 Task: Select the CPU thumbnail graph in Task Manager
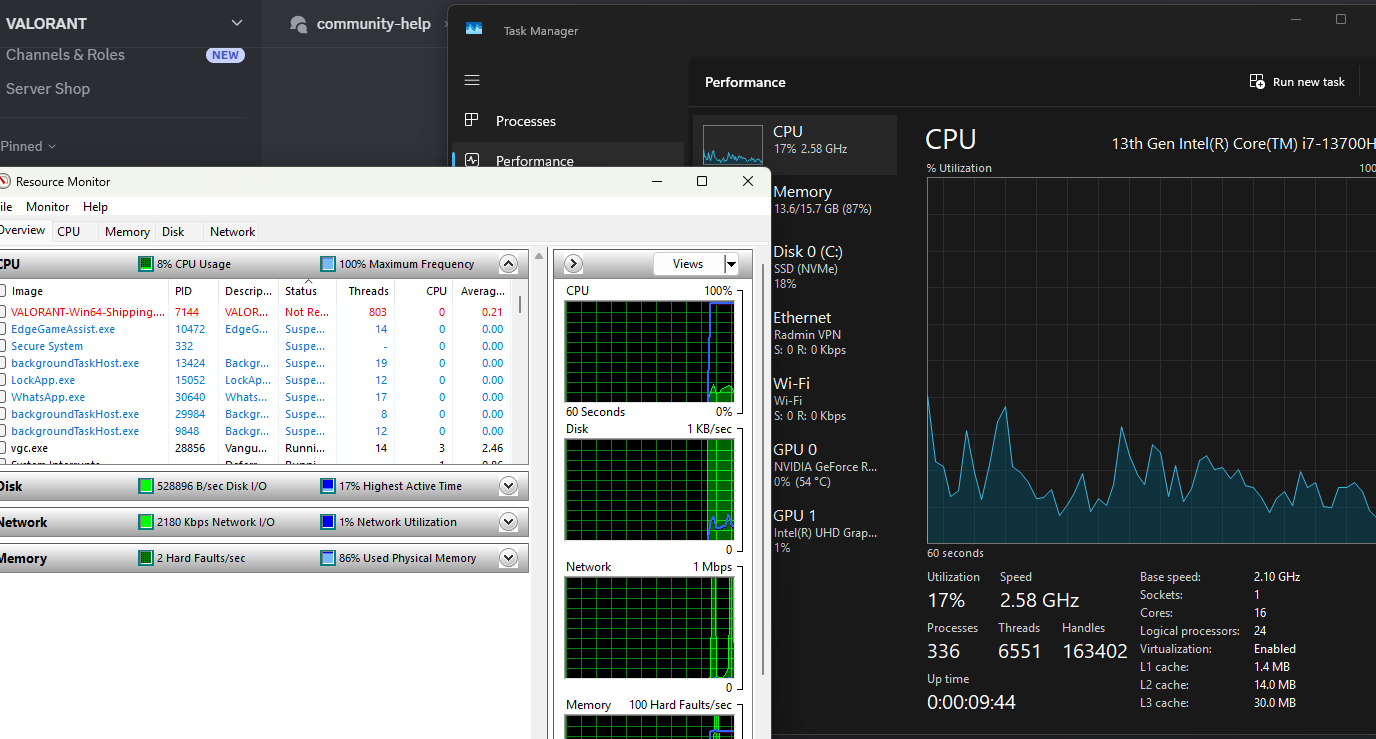point(732,144)
